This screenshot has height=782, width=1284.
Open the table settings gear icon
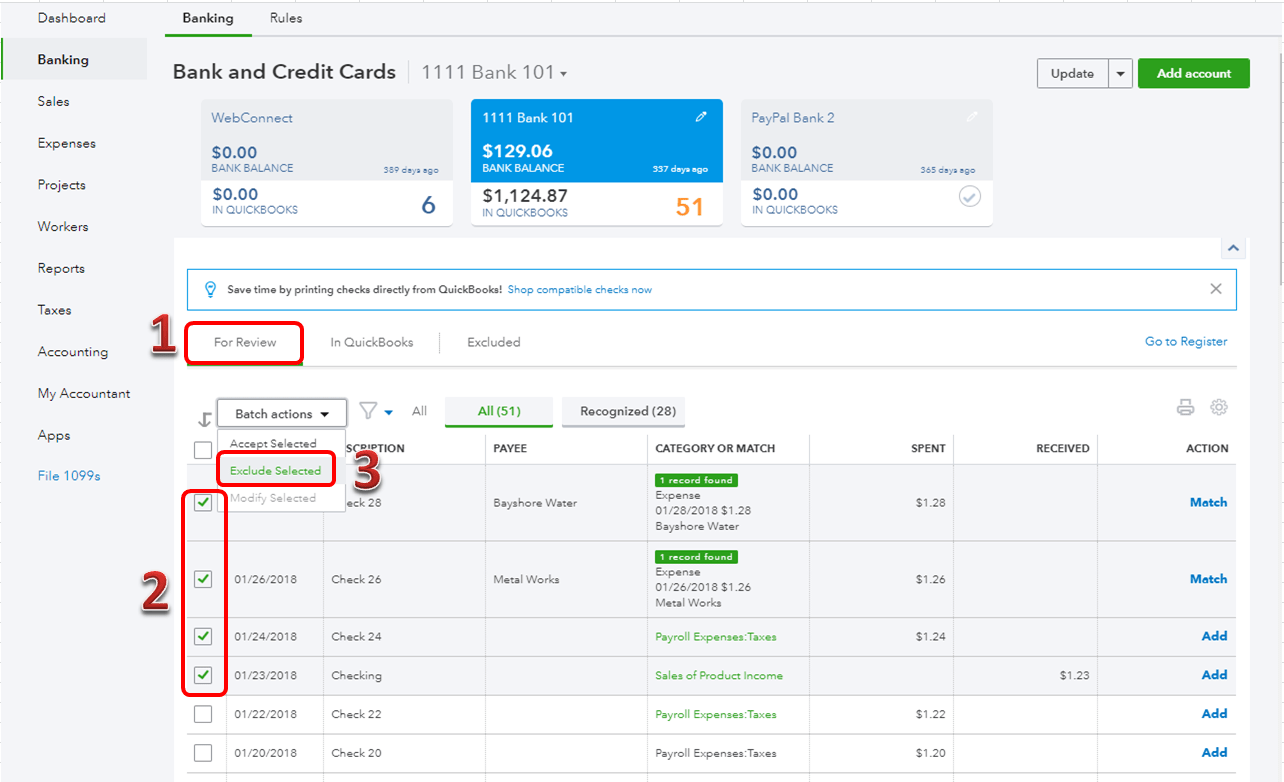[1217, 408]
